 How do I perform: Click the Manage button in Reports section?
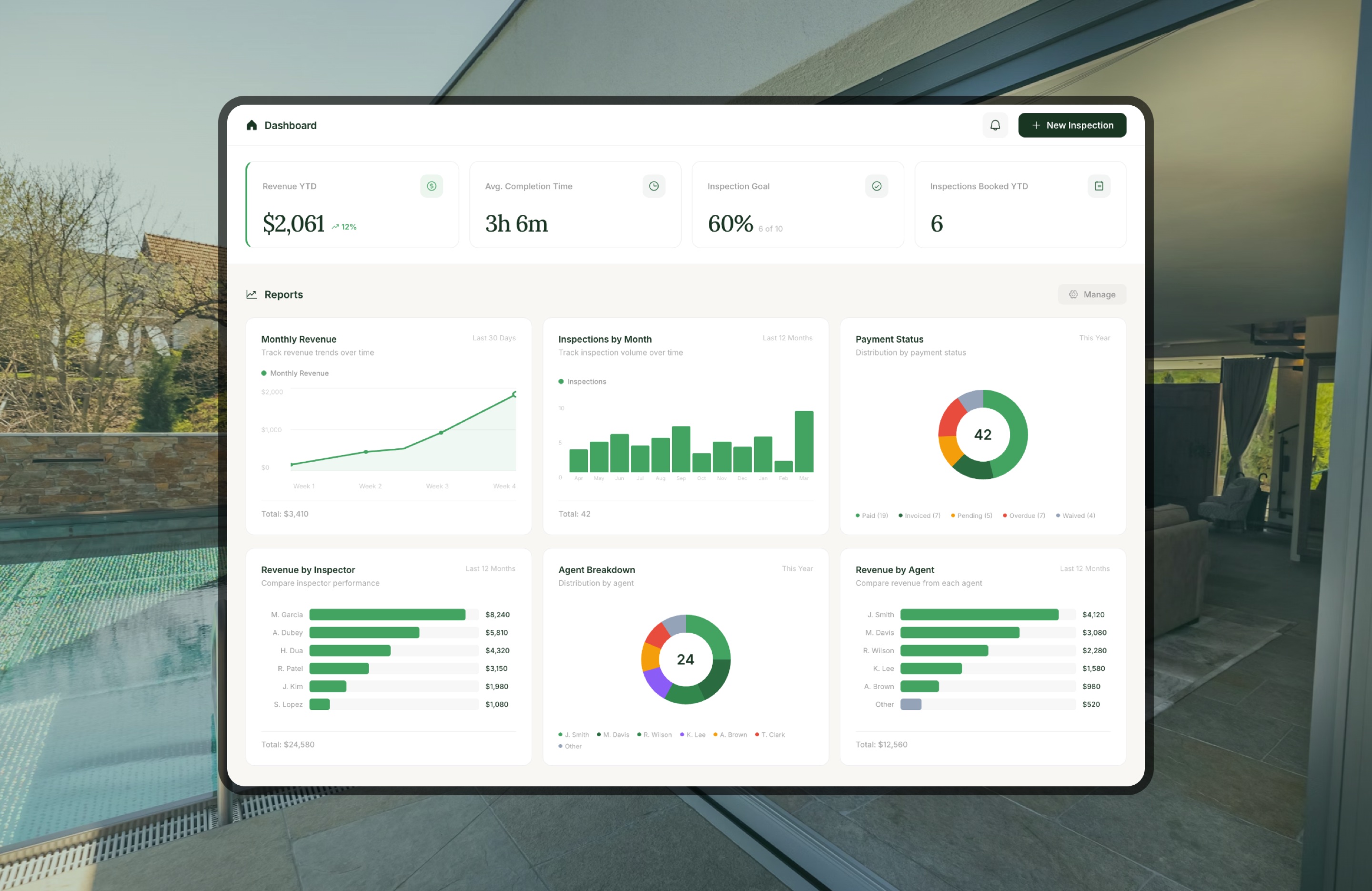pos(1091,294)
